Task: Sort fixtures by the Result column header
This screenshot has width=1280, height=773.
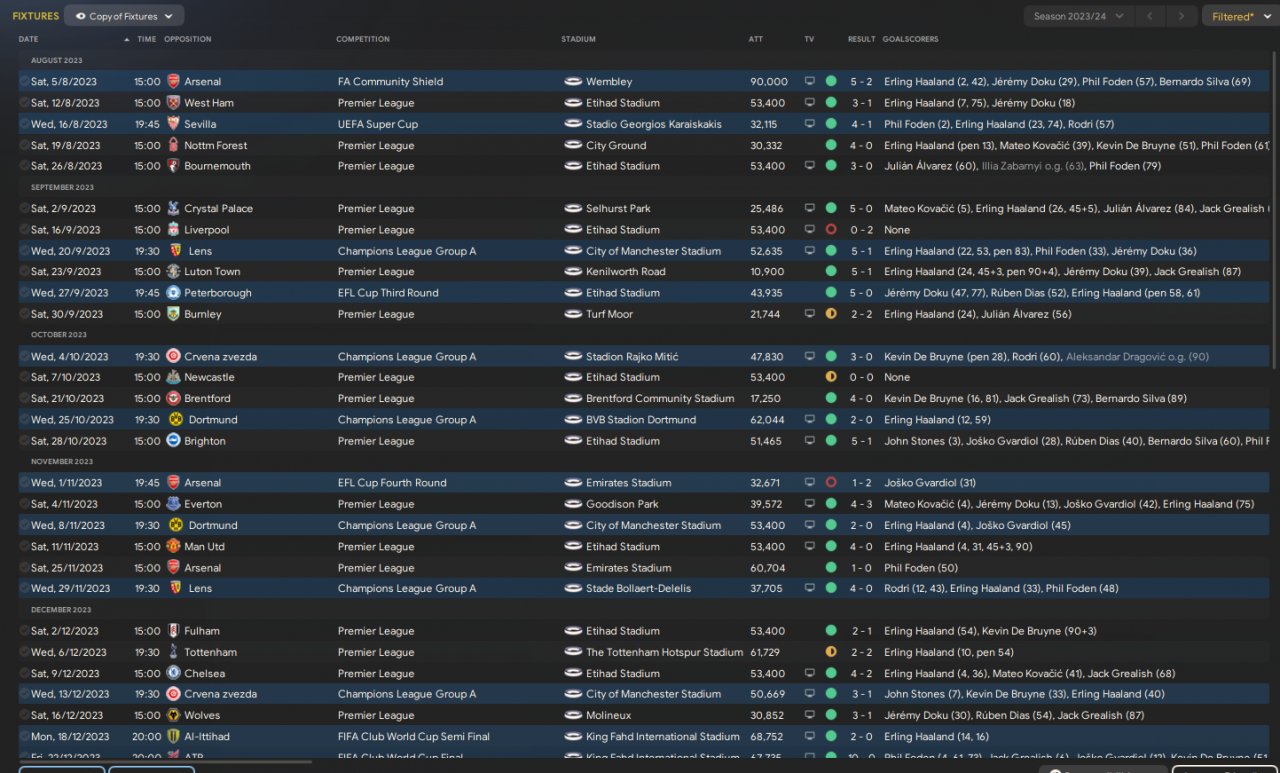Action: (x=862, y=40)
